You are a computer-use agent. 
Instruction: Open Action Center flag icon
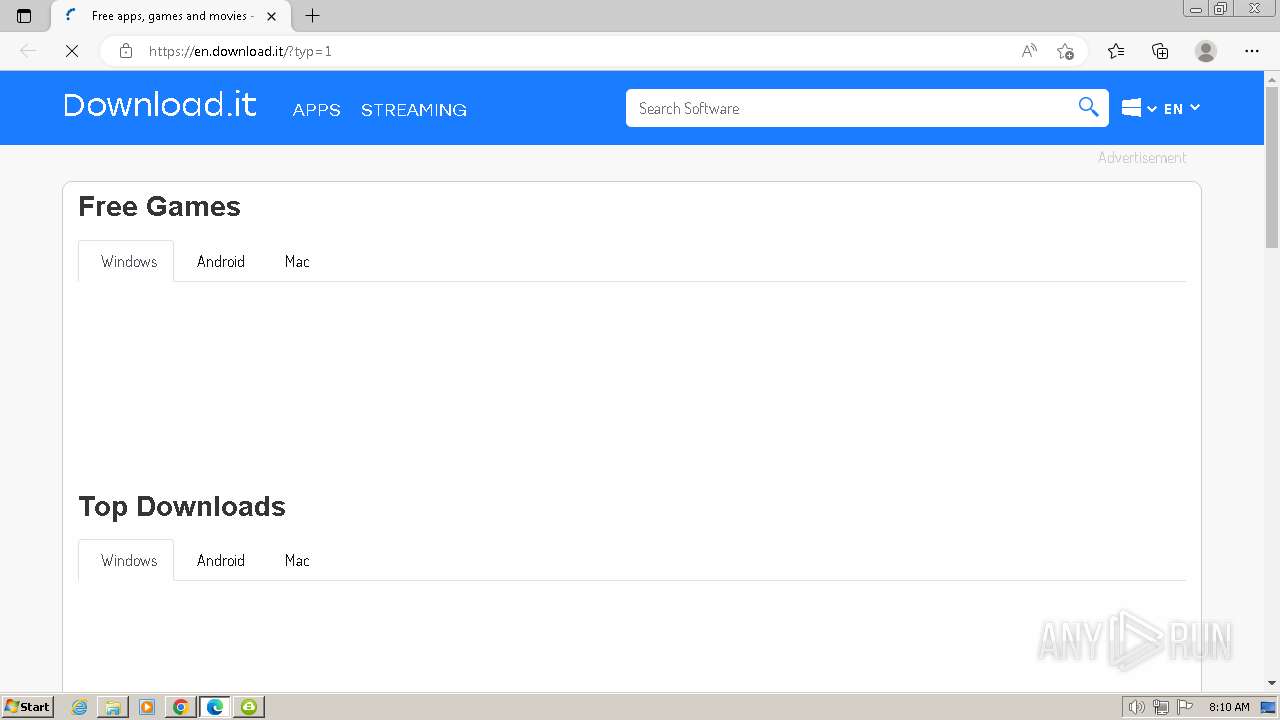[1185, 707]
